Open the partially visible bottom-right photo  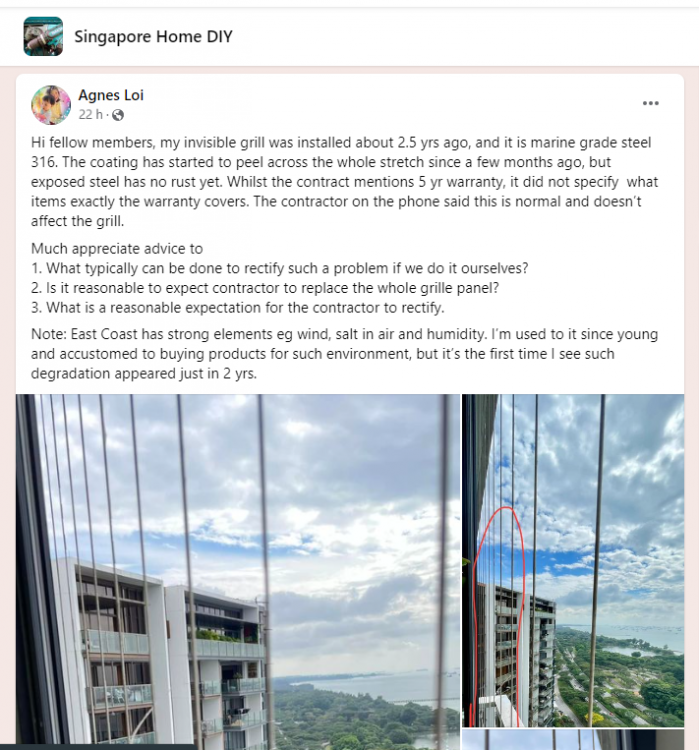(573, 739)
